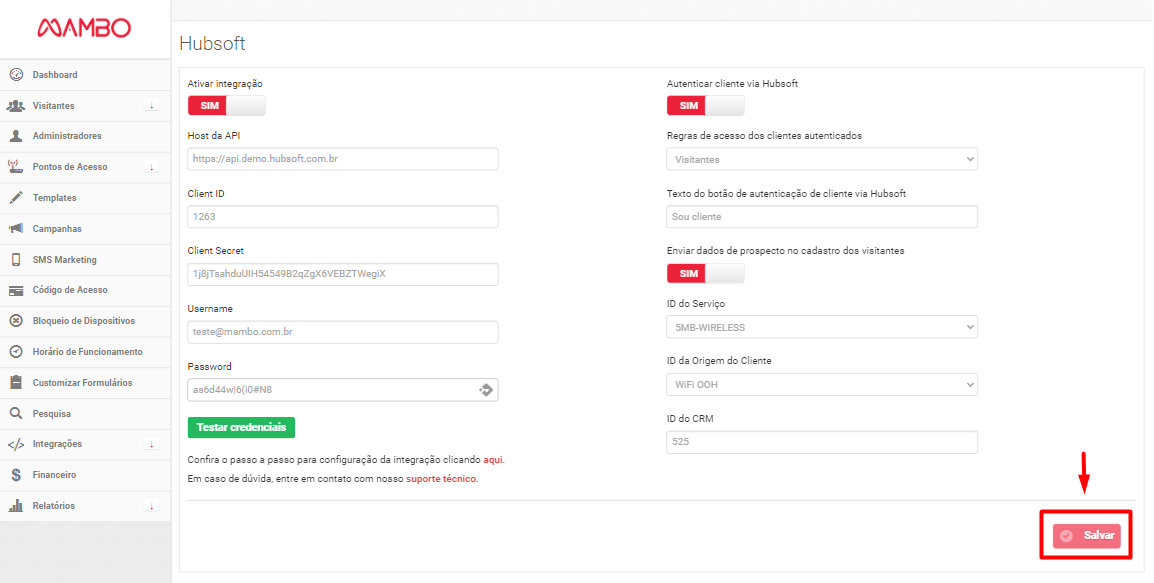Click the Mambo logo
Screen dimensions: 1154x583
click(x=84, y=28)
